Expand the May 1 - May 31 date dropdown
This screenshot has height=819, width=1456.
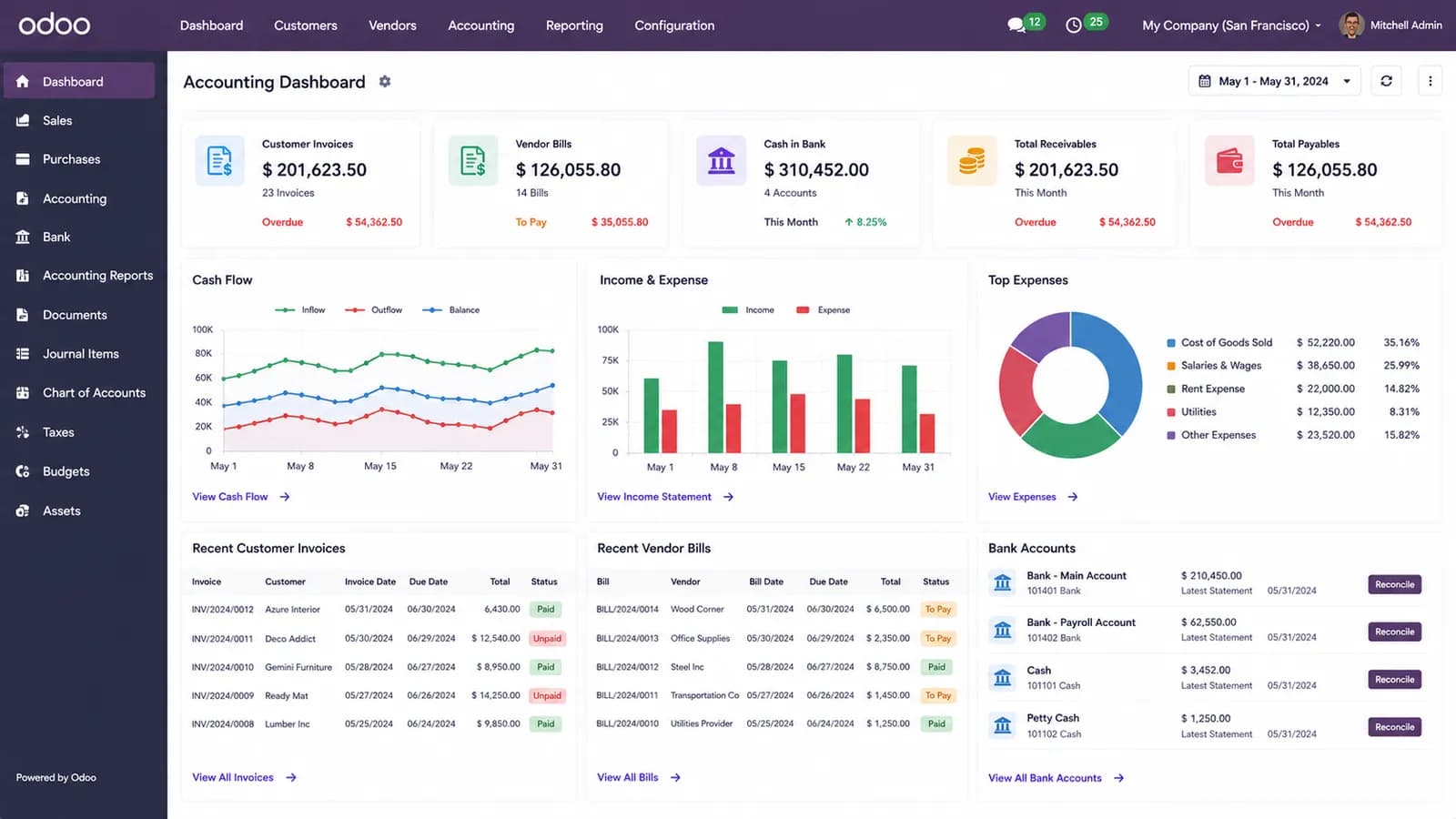click(1274, 81)
